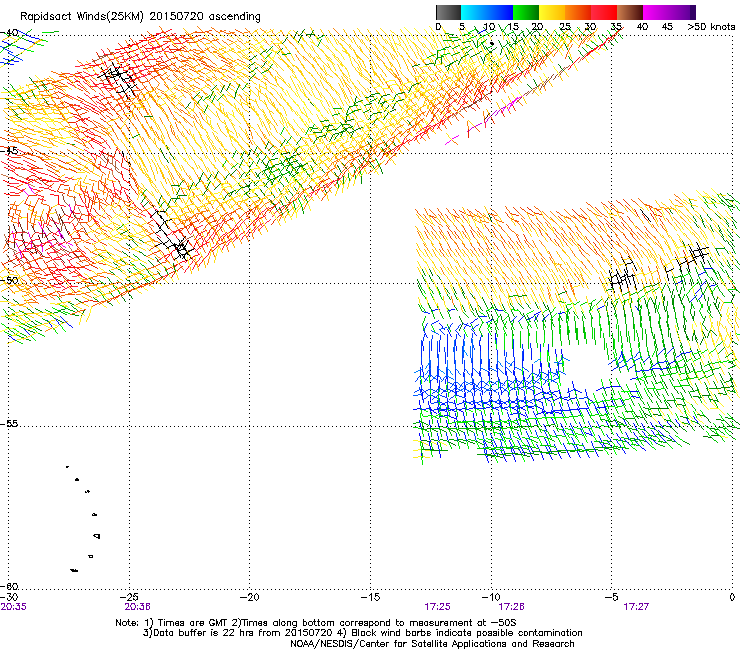740x650 pixels.
Task: Click the -20 longitude axis label
Action: point(250,597)
